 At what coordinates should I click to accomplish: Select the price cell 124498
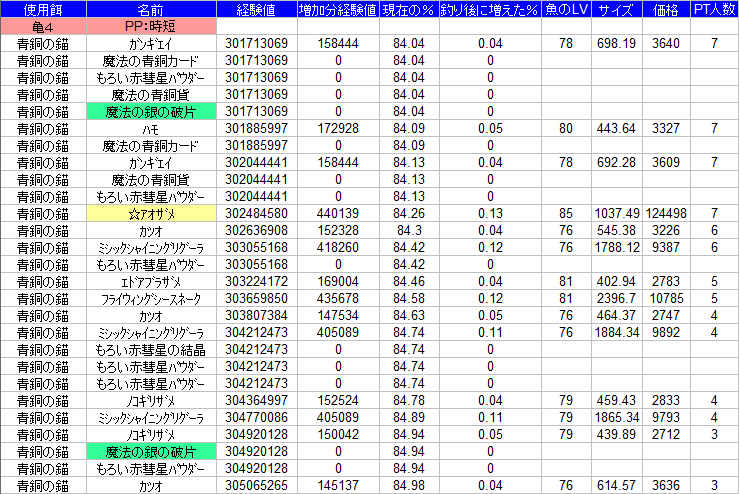[664, 213]
